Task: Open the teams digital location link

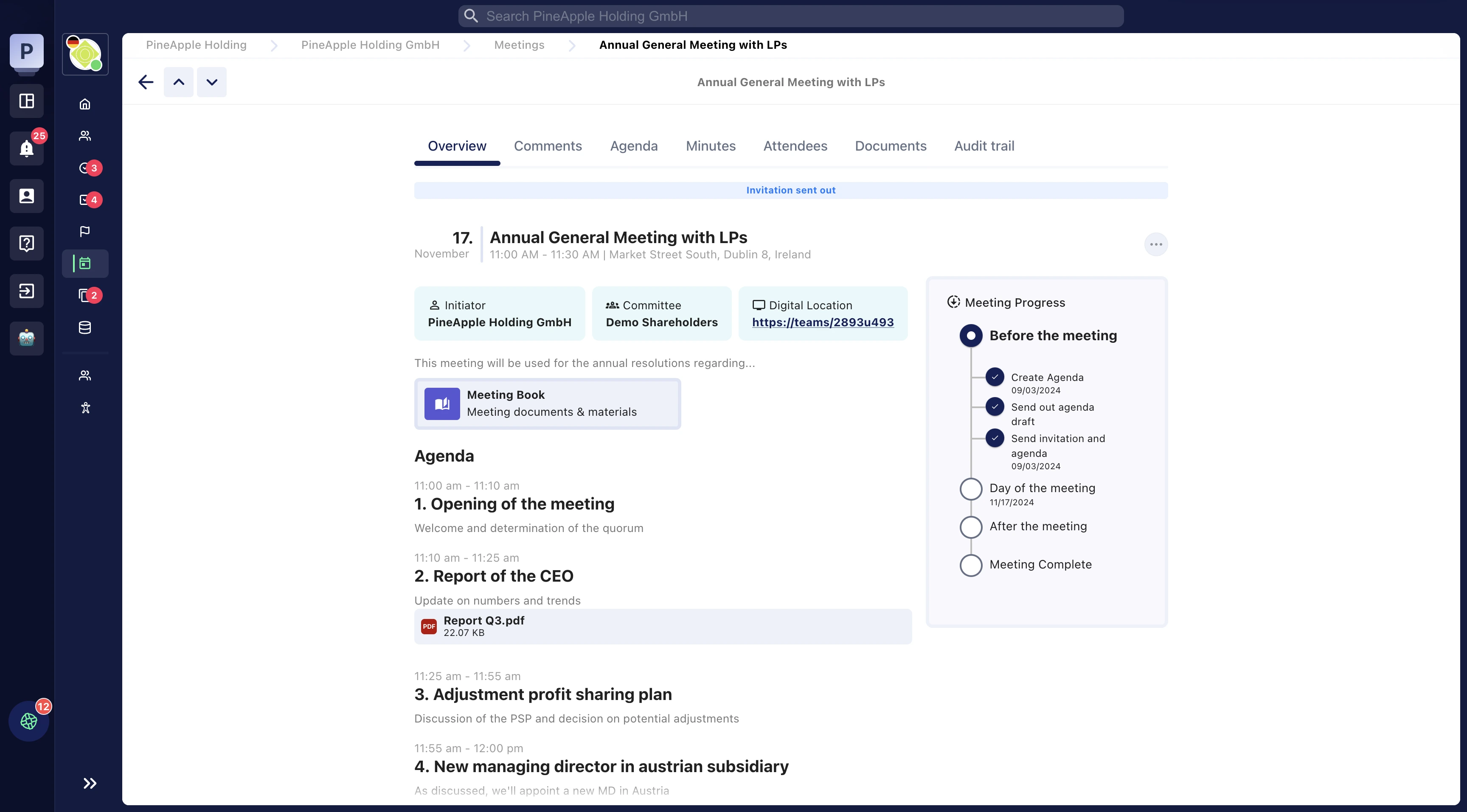Action: (x=823, y=323)
